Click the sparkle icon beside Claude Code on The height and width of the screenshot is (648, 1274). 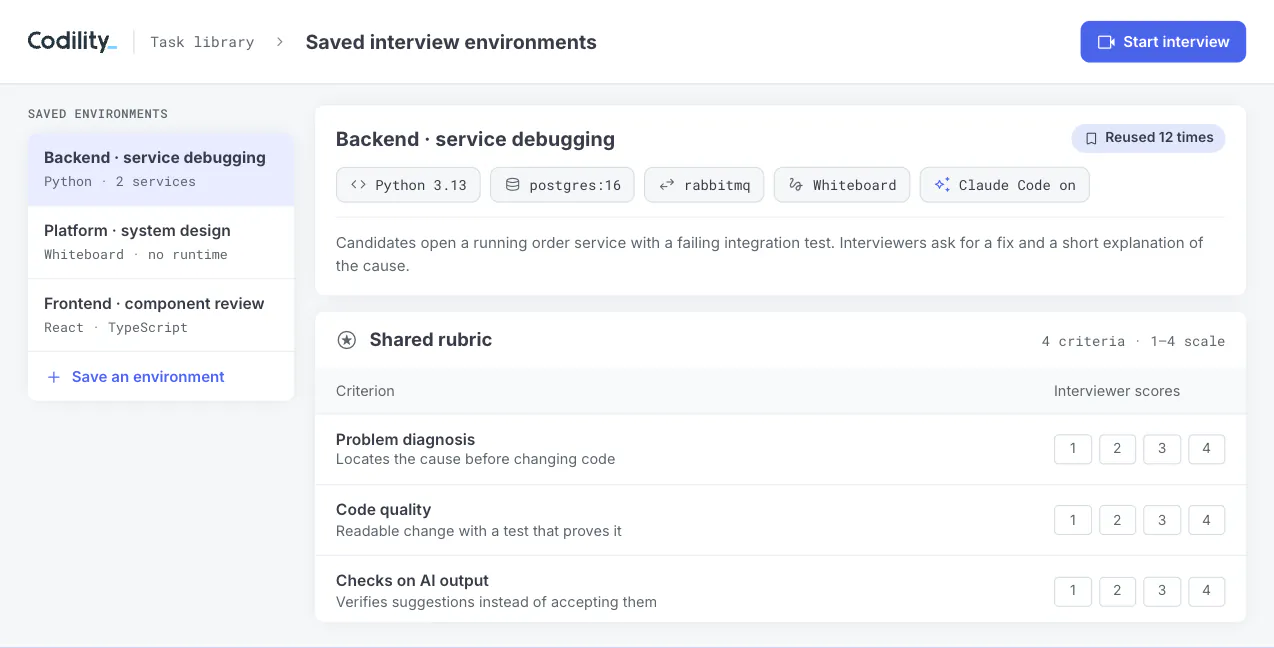pyautogui.click(x=941, y=185)
